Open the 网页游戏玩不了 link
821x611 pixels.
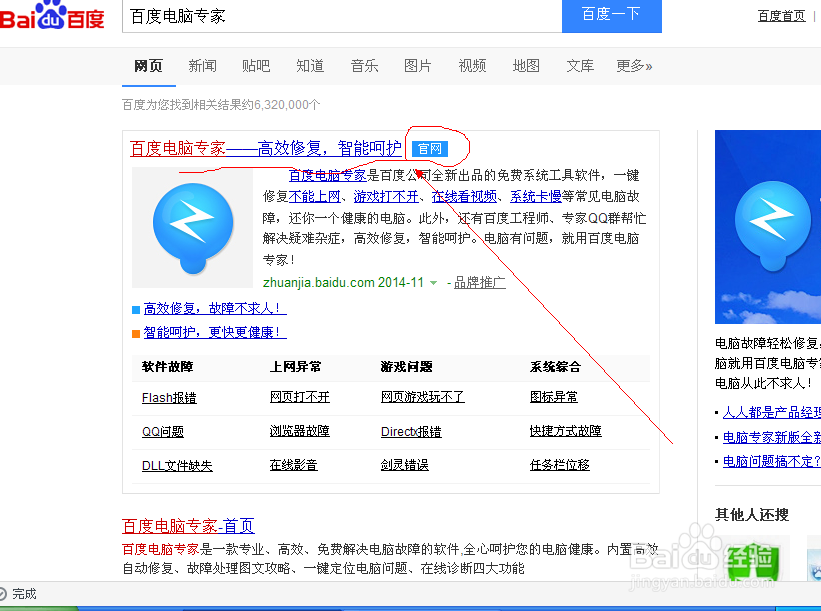point(423,397)
